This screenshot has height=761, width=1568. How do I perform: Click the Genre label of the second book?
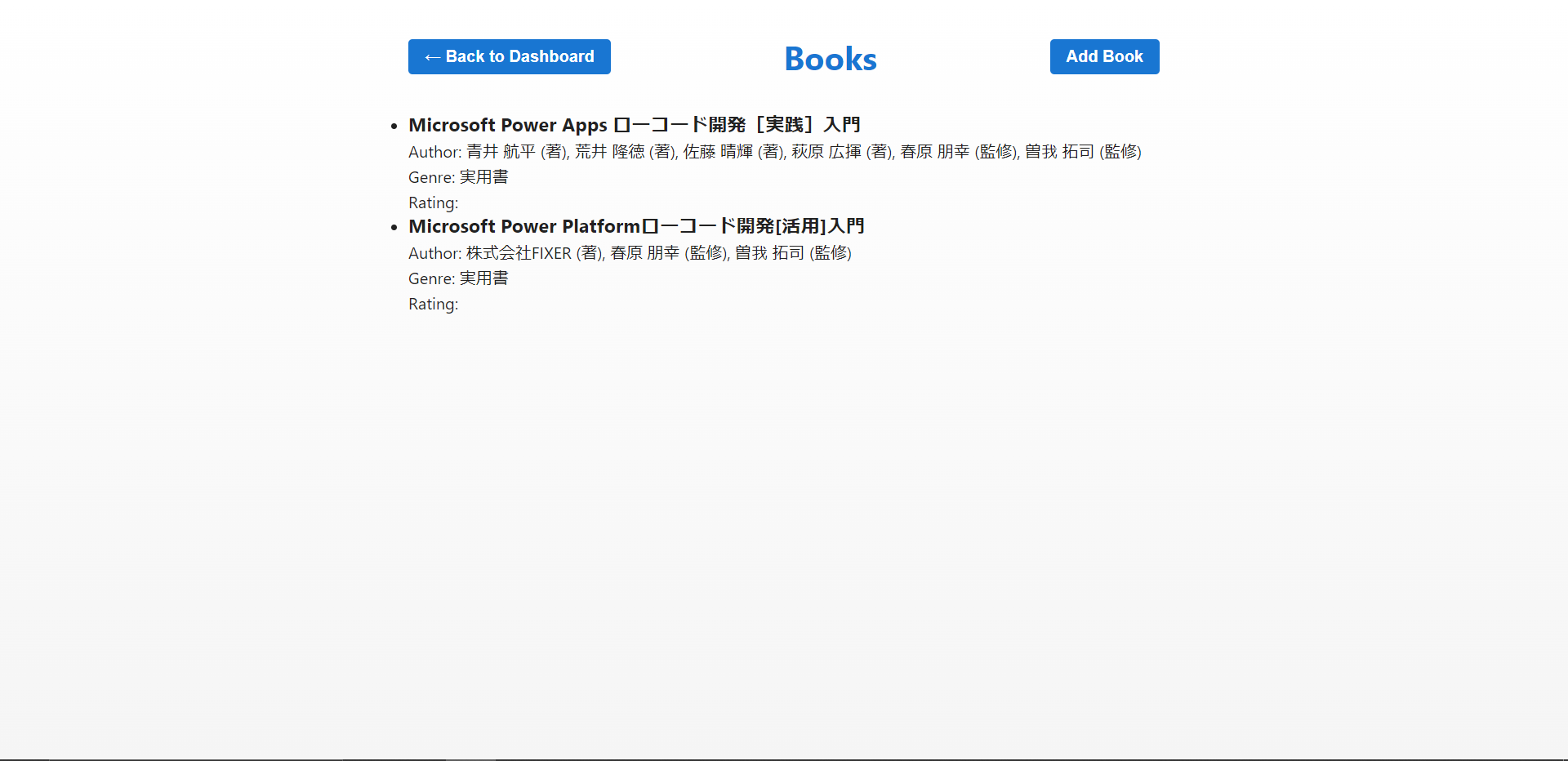click(x=431, y=278)
